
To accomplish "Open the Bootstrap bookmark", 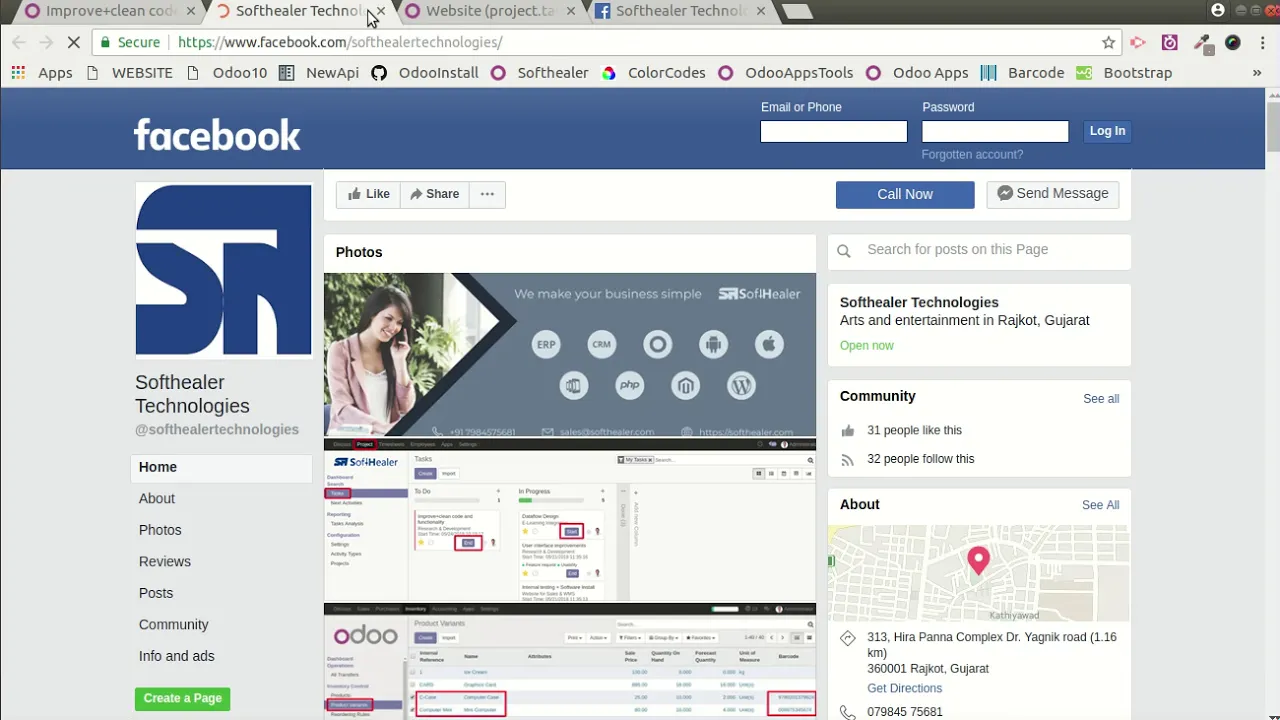I will (x=1124, y=73).
